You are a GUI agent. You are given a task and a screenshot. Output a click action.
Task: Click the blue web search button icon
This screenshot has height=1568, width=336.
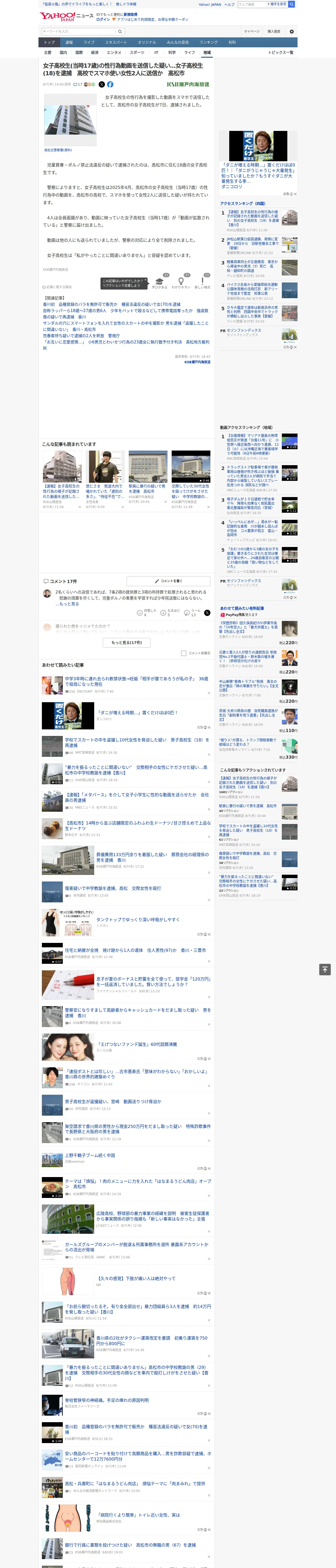click(x=292, y=4)
